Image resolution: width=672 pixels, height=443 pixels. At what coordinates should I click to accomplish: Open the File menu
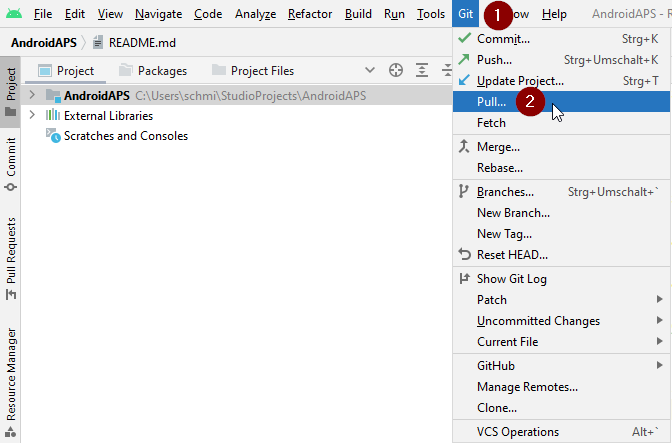(x=43, y=14)
